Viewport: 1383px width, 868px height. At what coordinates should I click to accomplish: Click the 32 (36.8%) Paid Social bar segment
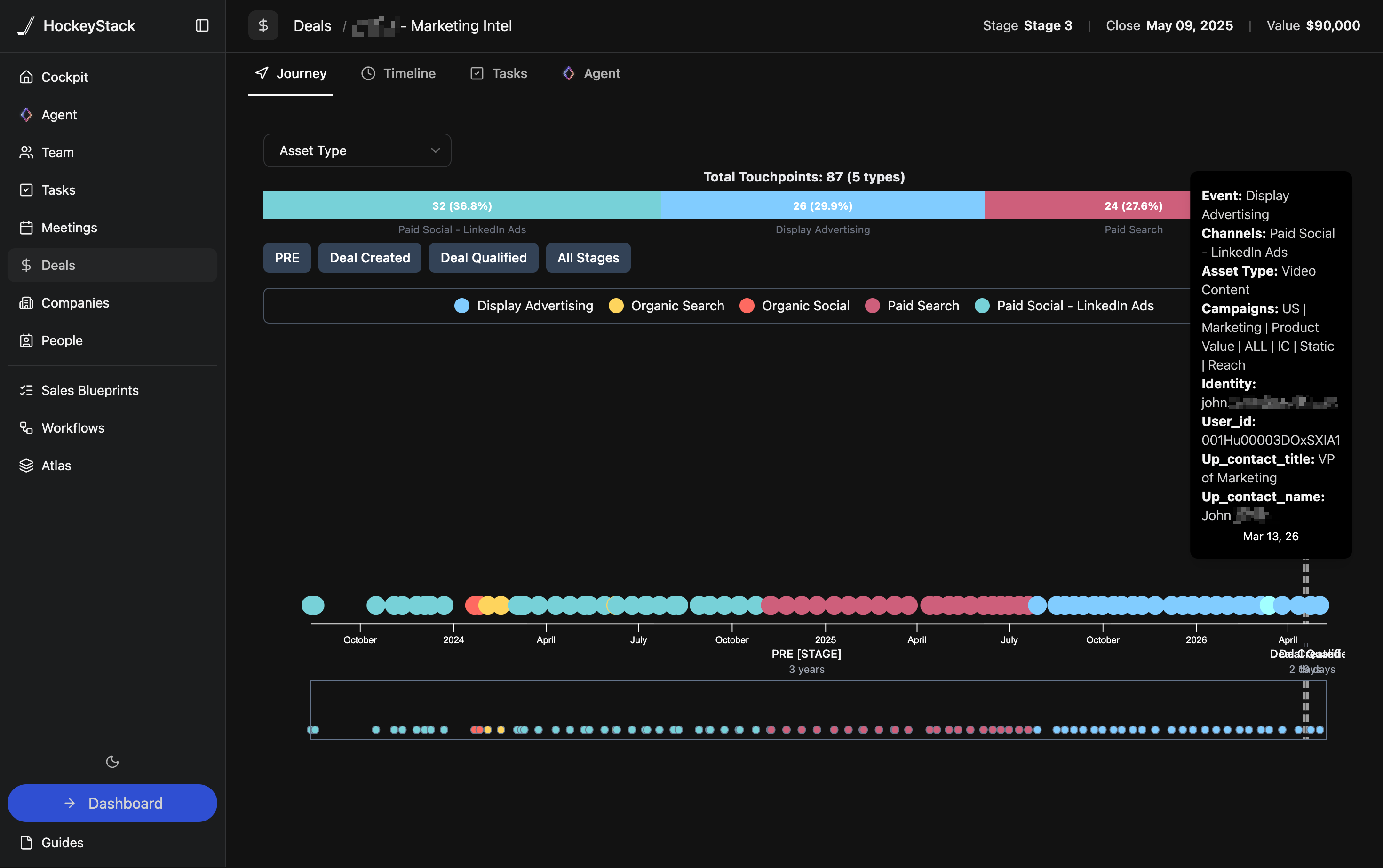pyautogui.click(x=462, y=205)
